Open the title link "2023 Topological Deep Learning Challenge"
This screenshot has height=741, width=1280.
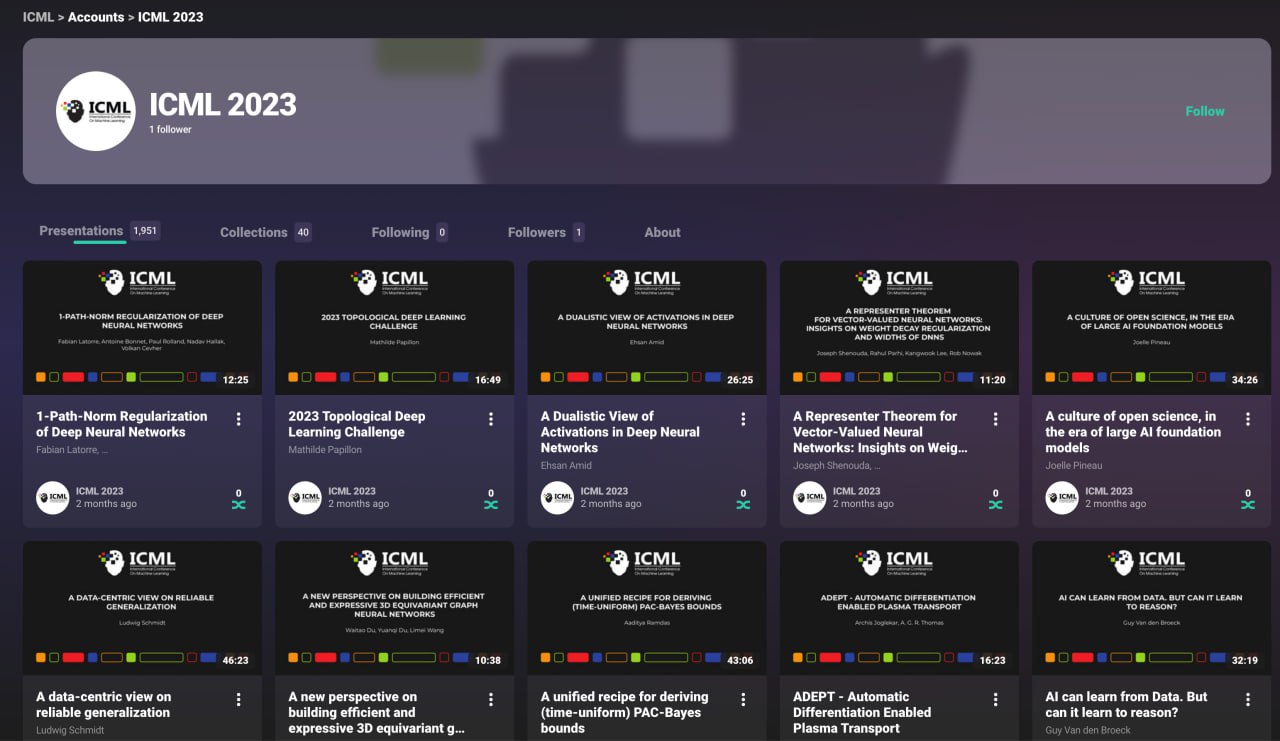pos(357,424)
